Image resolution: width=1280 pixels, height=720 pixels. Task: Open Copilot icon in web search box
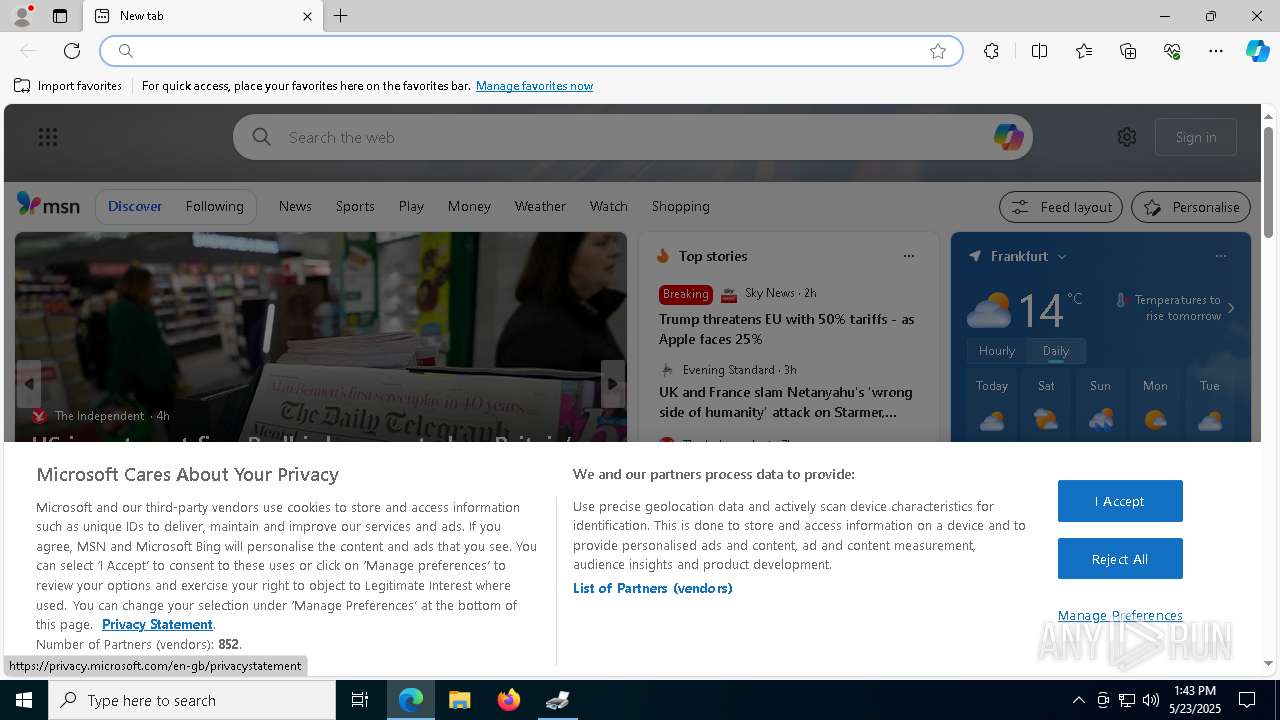click(1008, 137)
